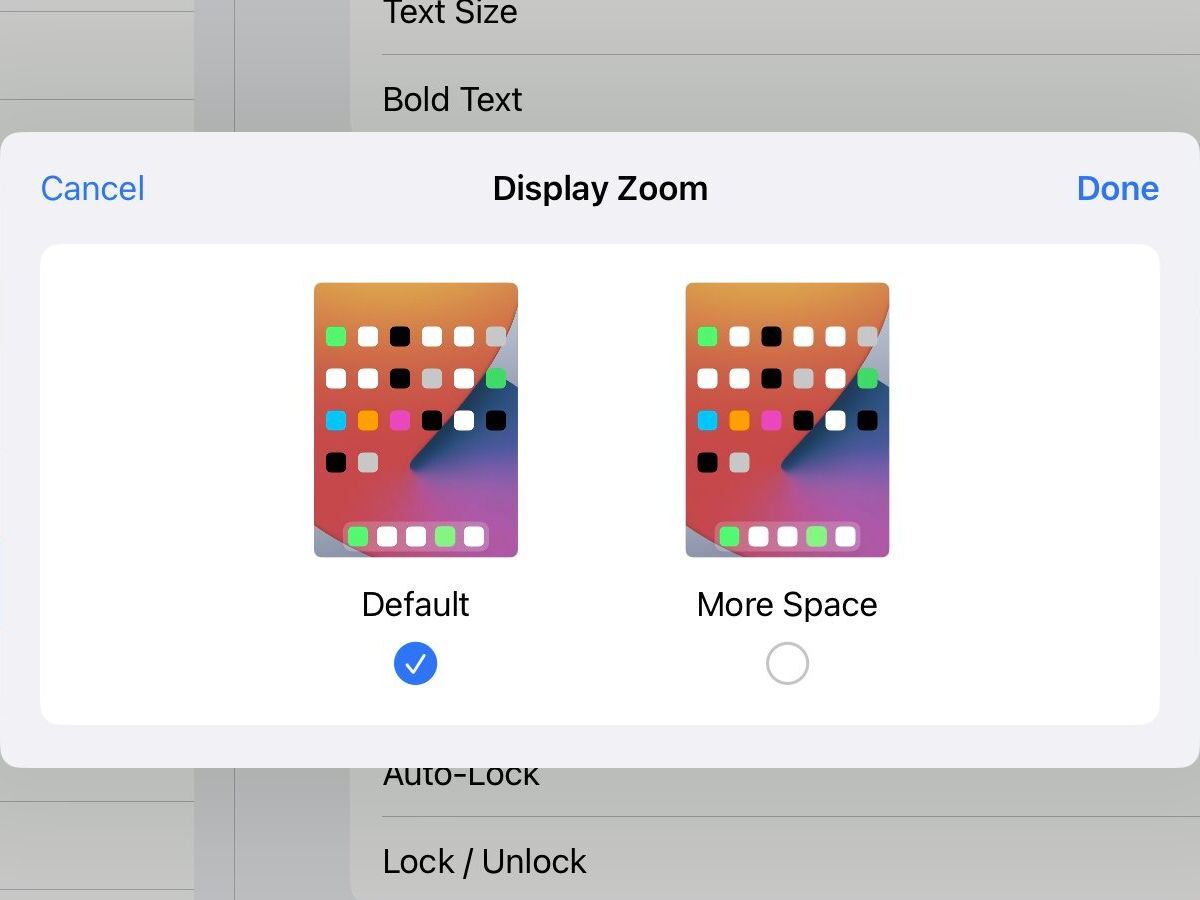This screenshot has width=1200, height=900.
Task: Tap the black app icon in More Space preview
Action: point(706,462)
